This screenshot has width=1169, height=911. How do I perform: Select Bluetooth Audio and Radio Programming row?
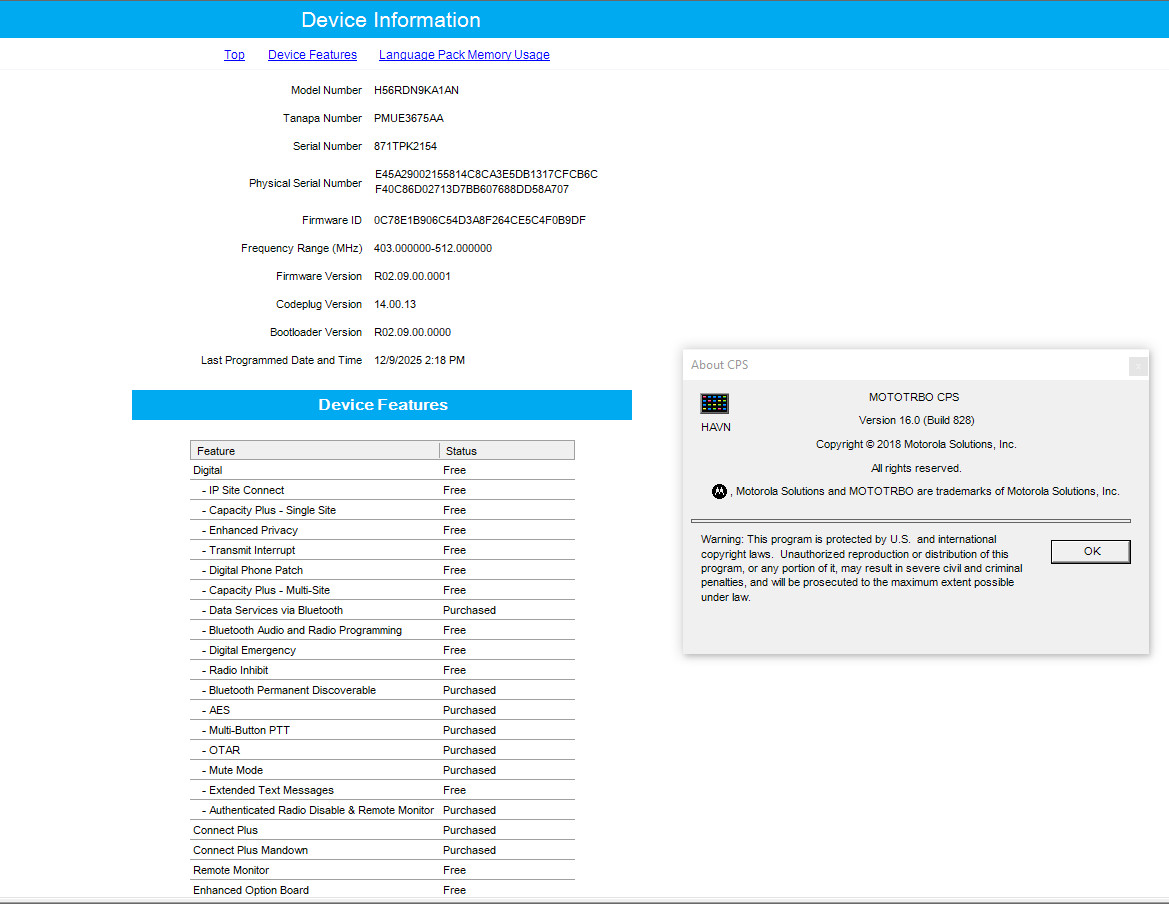(x=382, y=630)
